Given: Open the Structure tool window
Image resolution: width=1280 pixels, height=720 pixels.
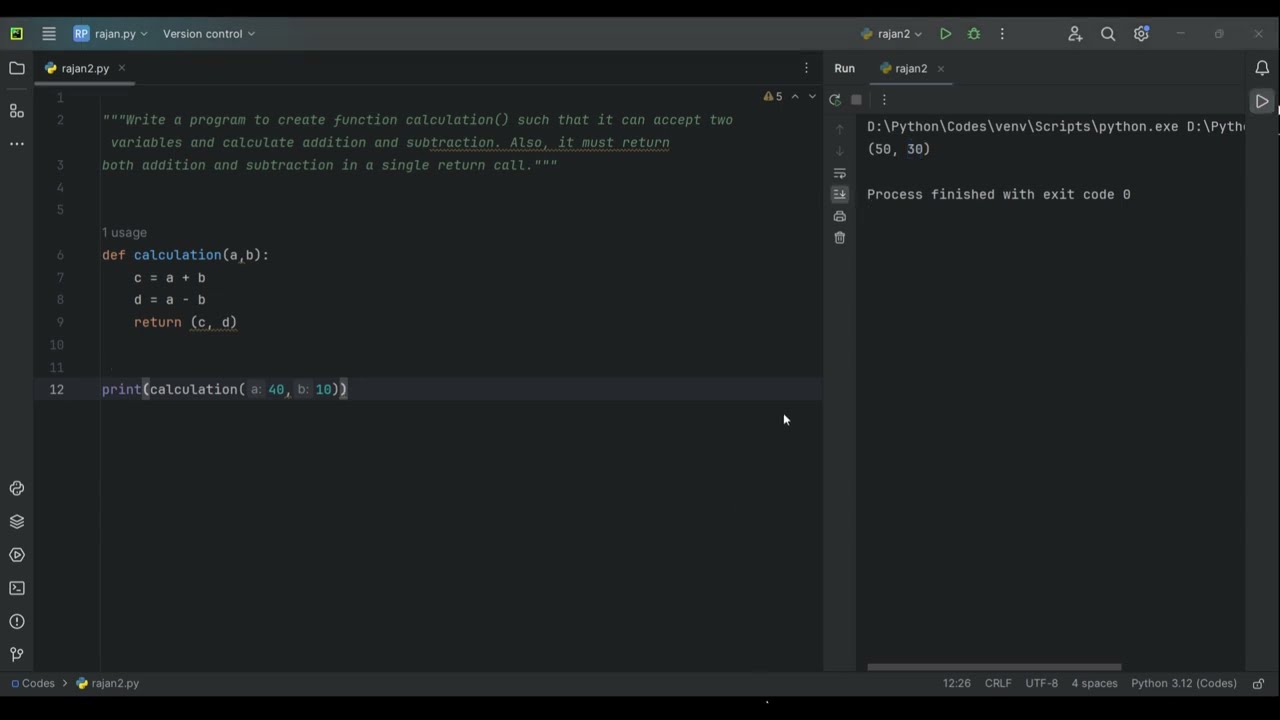Looking at the screenshot, I should (x=17, y=110).
